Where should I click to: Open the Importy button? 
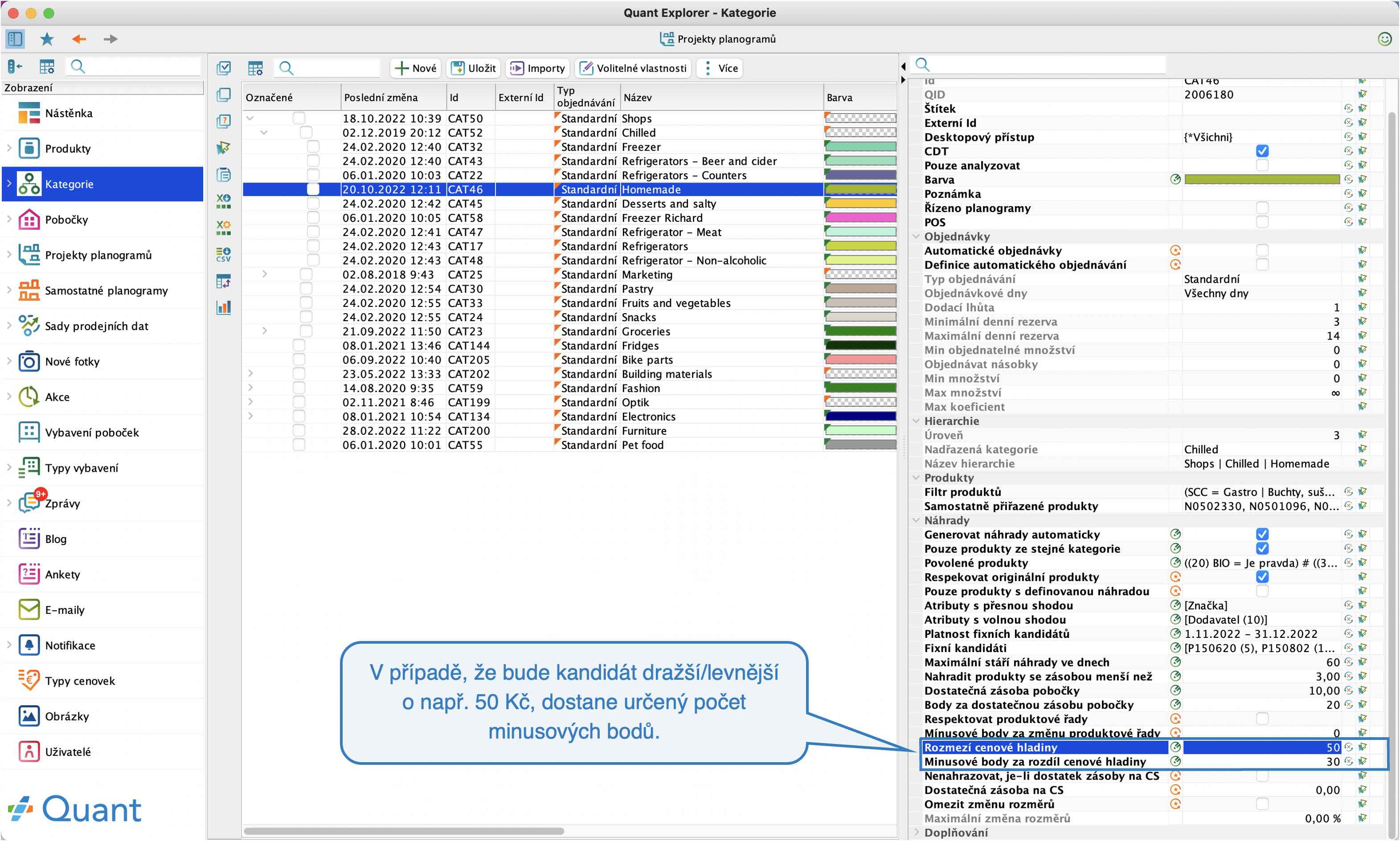(x=537, y=68)
